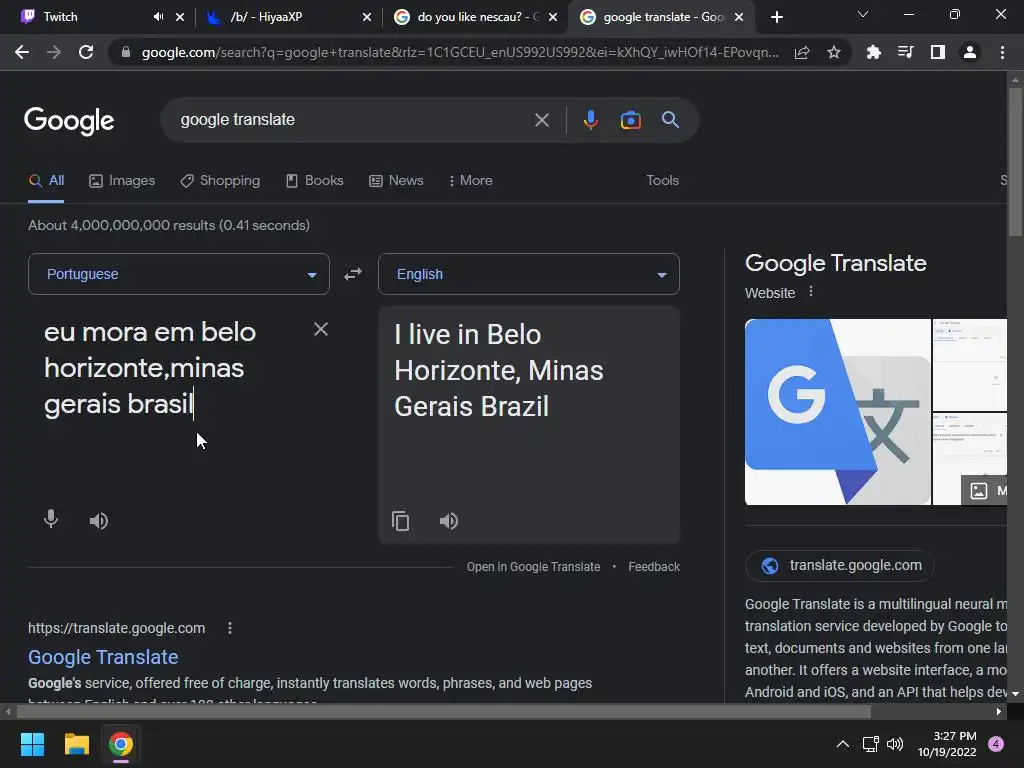
Task: Click Feedback link under translator
Action: pyautogui.click(x=654, y=567)
